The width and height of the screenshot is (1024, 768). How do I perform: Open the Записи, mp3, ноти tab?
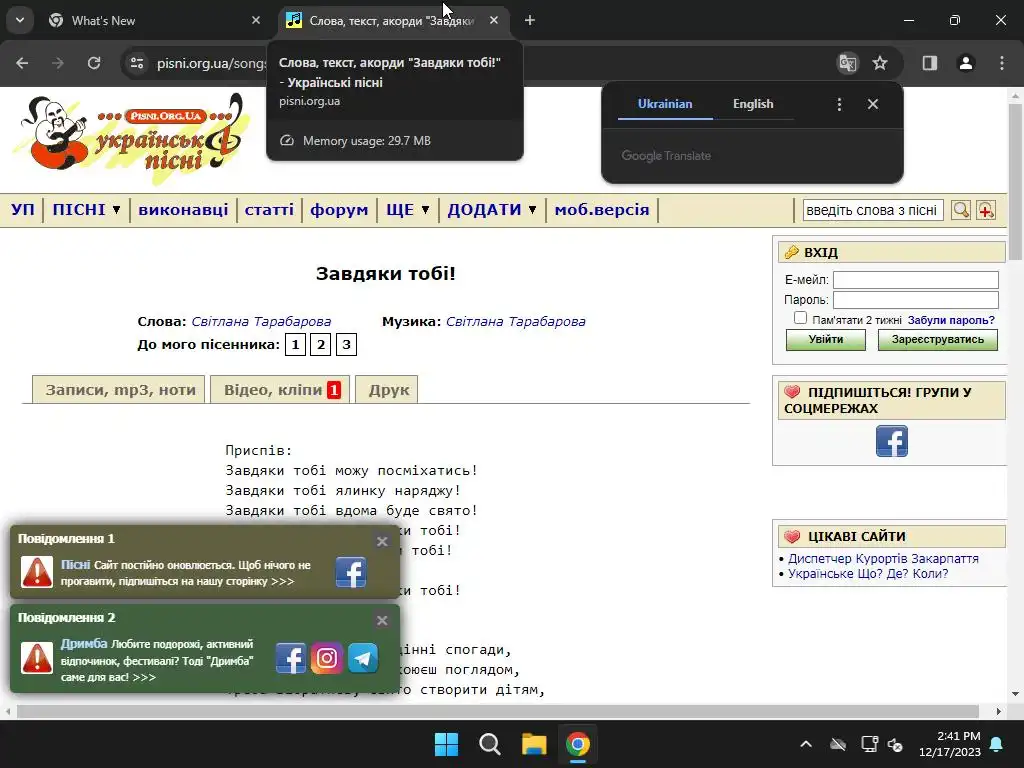click(119, 390)
